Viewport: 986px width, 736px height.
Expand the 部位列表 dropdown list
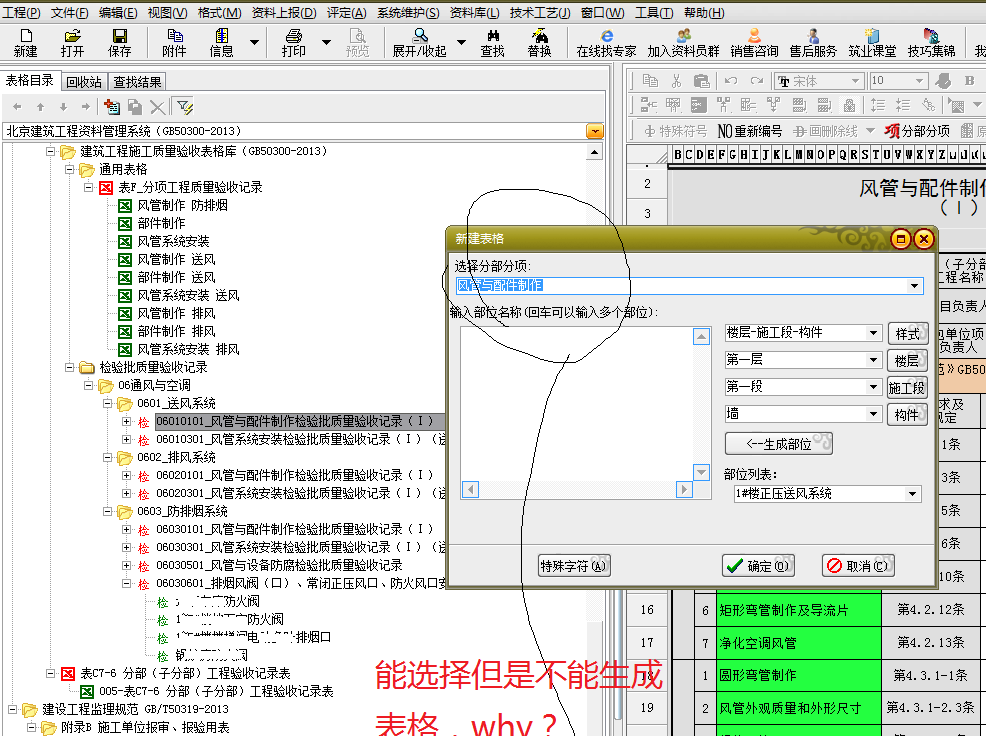pos(912,494)
